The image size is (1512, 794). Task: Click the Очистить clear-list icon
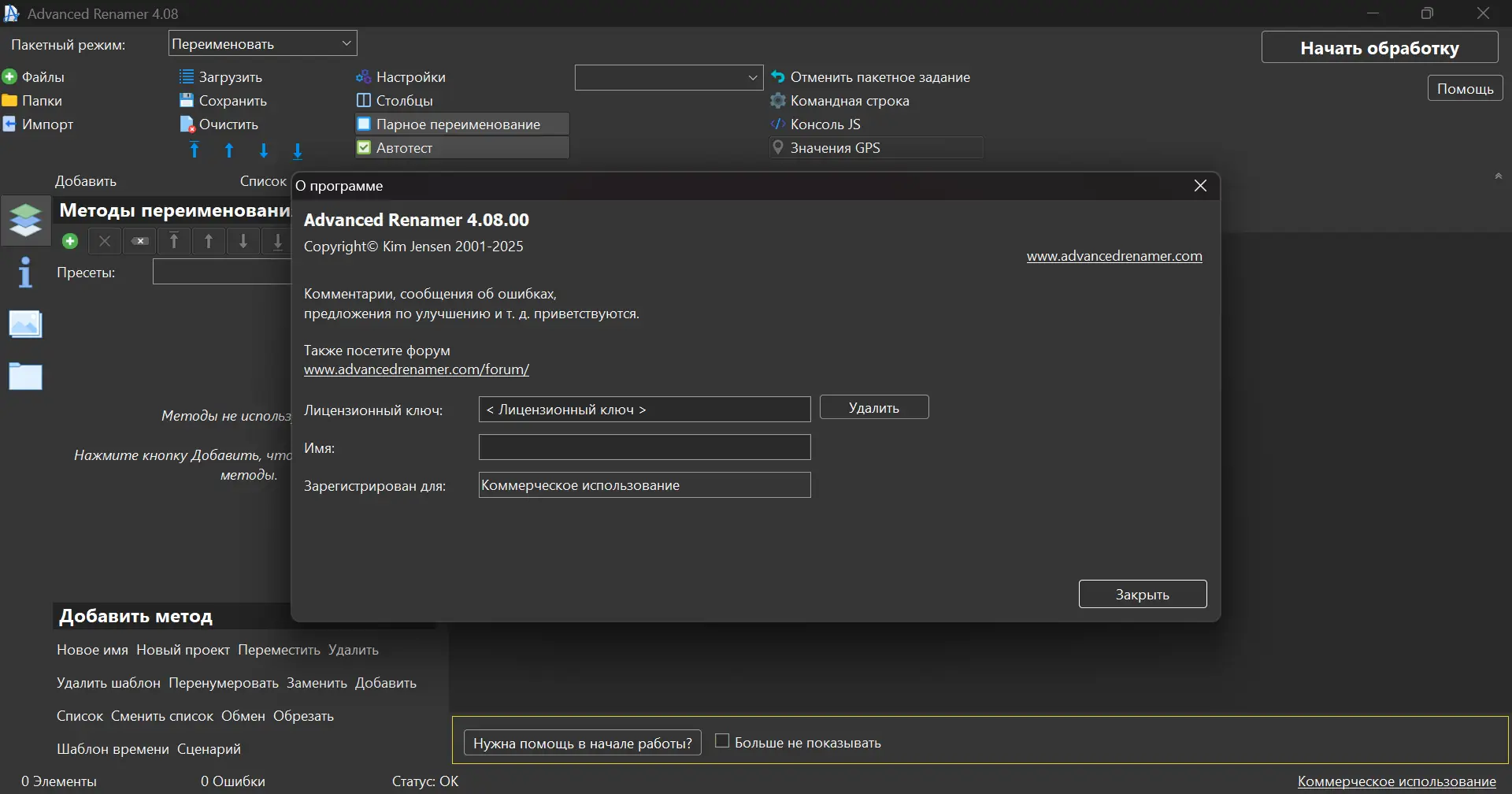[187, 124]
